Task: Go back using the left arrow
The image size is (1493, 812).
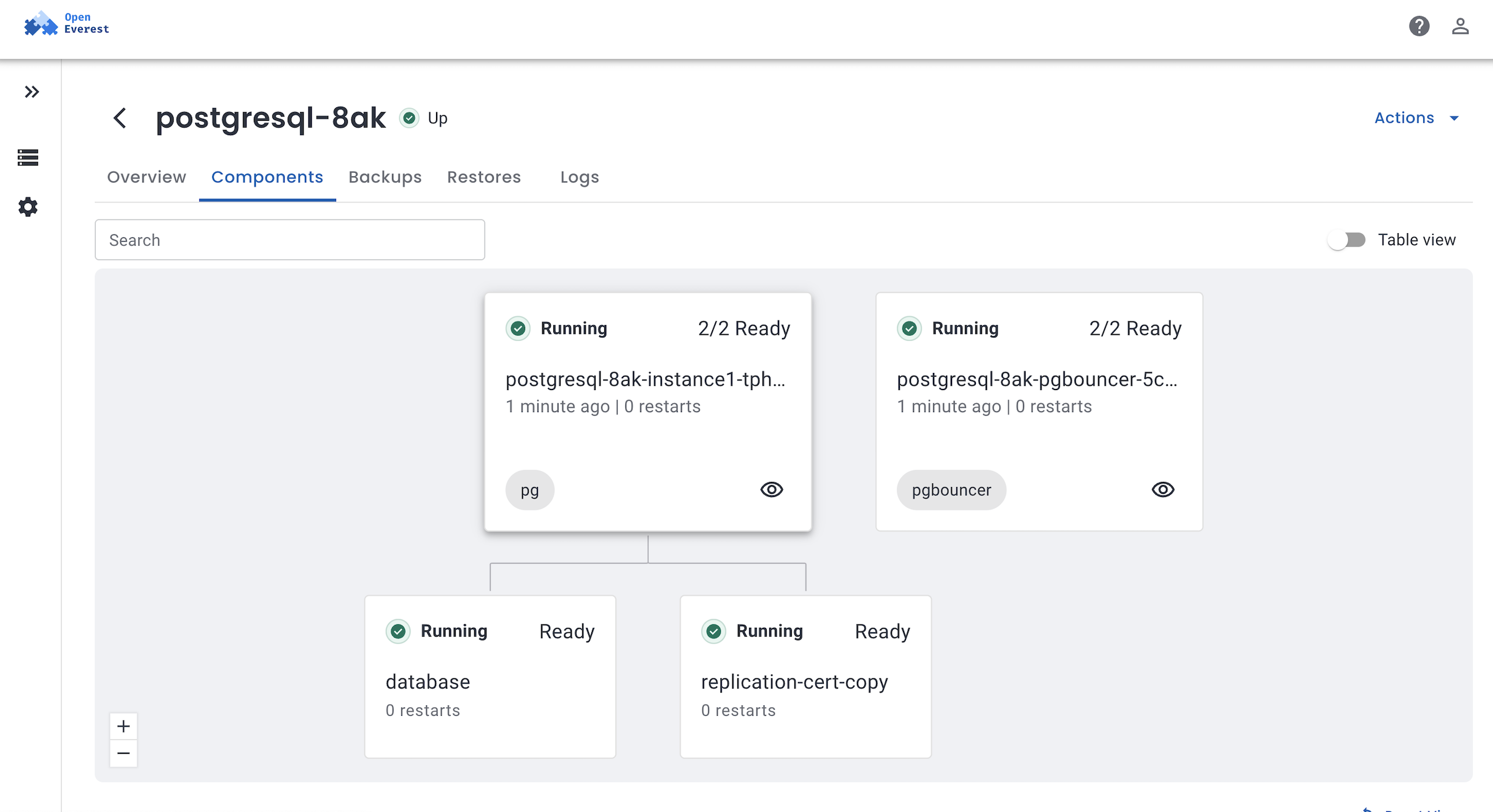Action: (120, 118)
